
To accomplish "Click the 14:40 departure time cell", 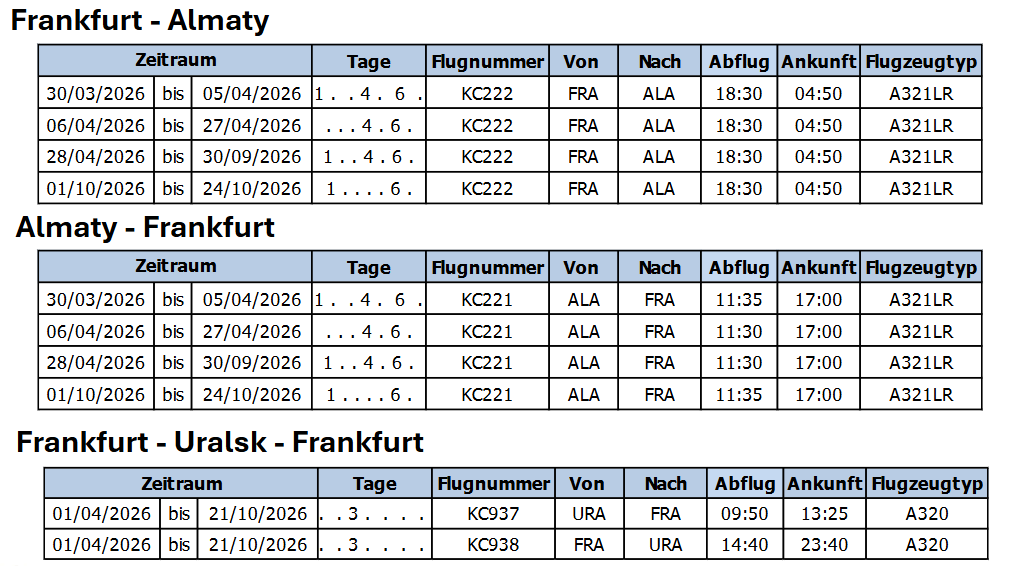I will click(745, 545).
